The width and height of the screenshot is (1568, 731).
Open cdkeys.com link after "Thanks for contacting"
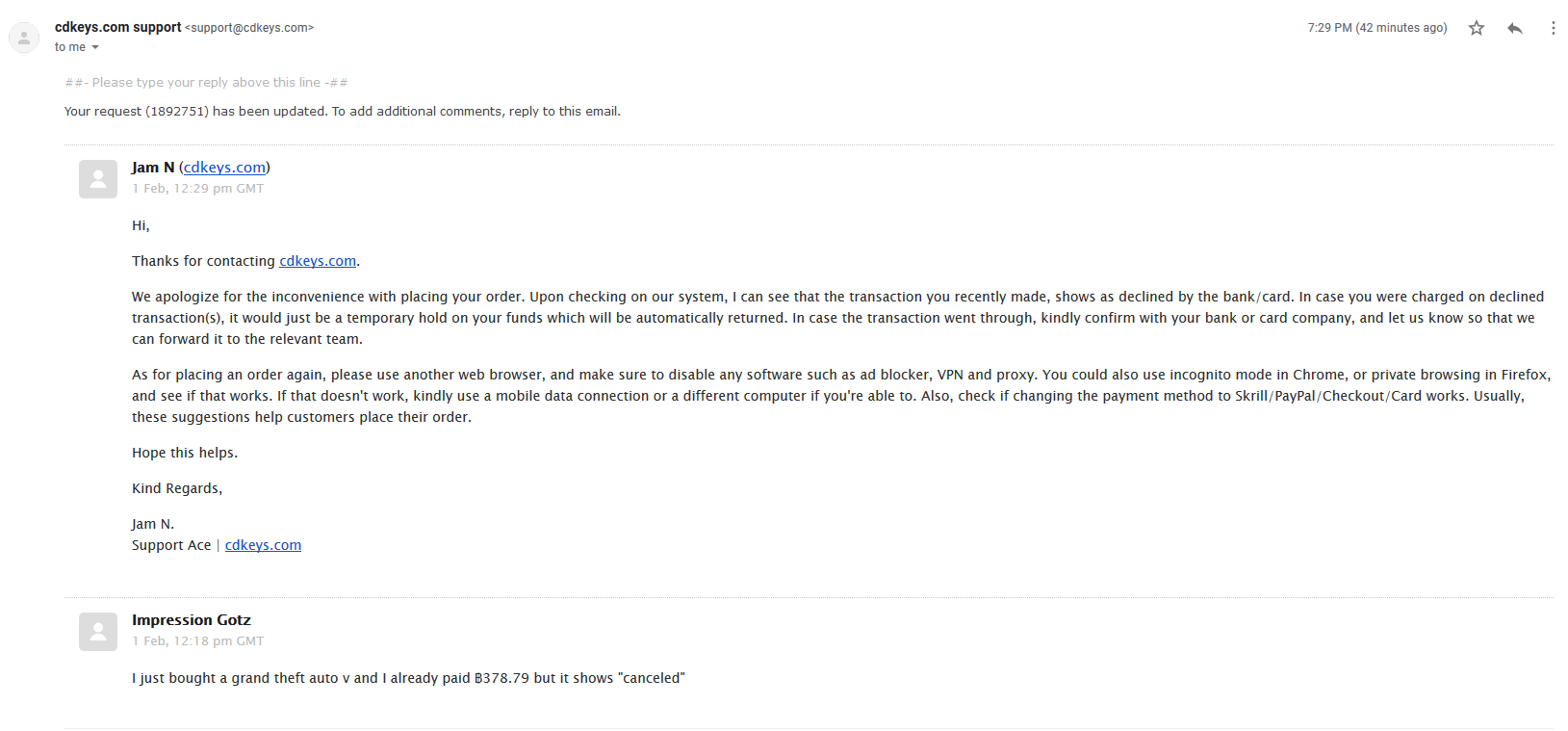tap(318, 261)
